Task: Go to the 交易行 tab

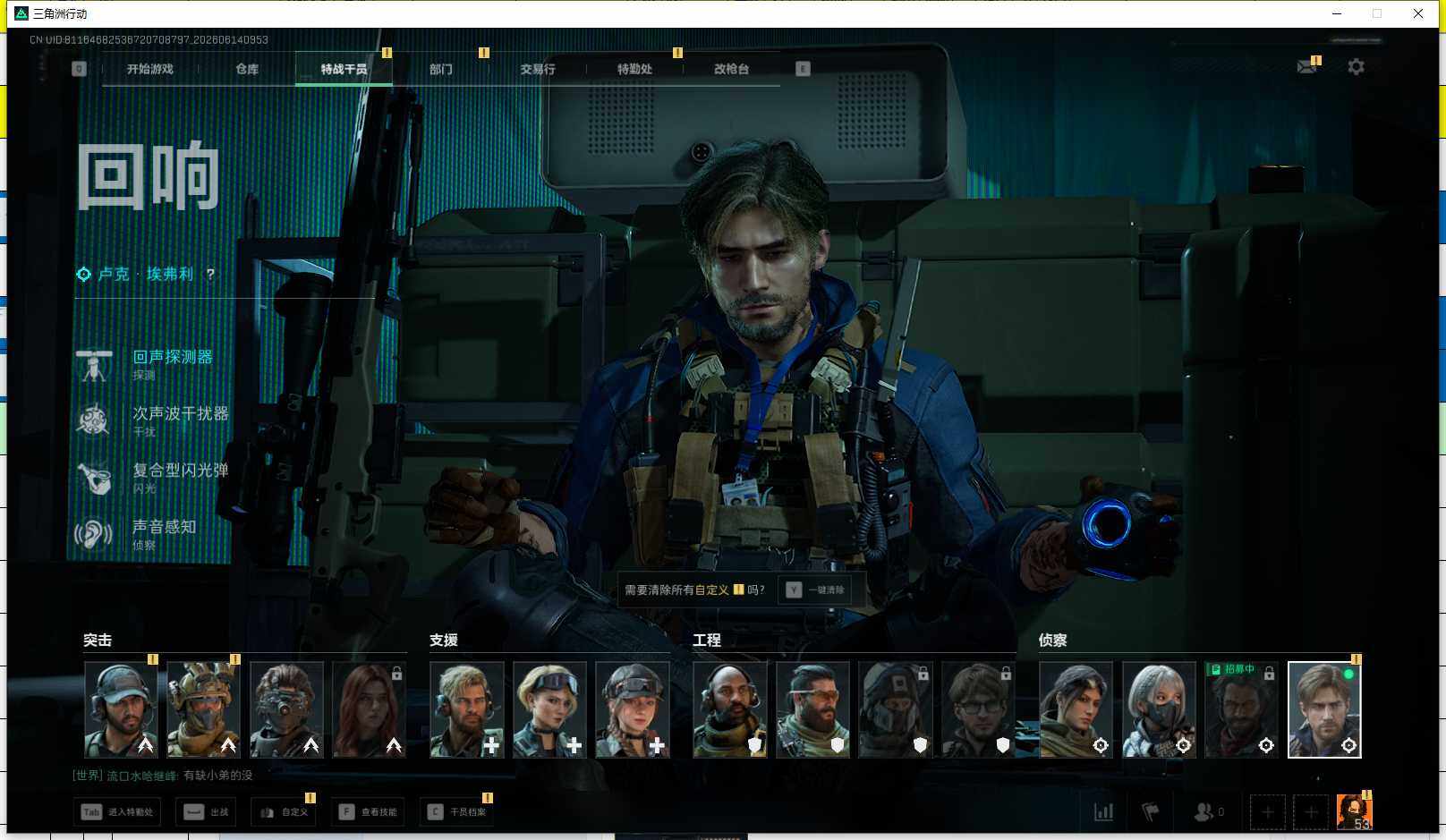Action: pyautogui.click(x=537, y=69)
